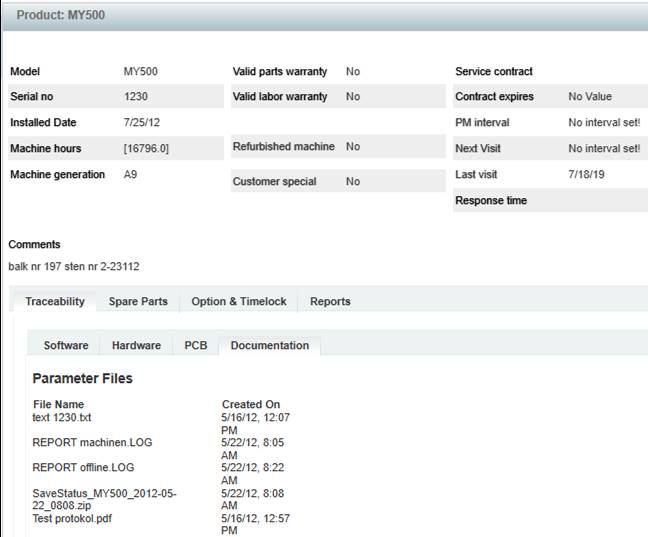Select the Reports tab
The height and width of the screenshot is (537, 648).
[330, 301]
